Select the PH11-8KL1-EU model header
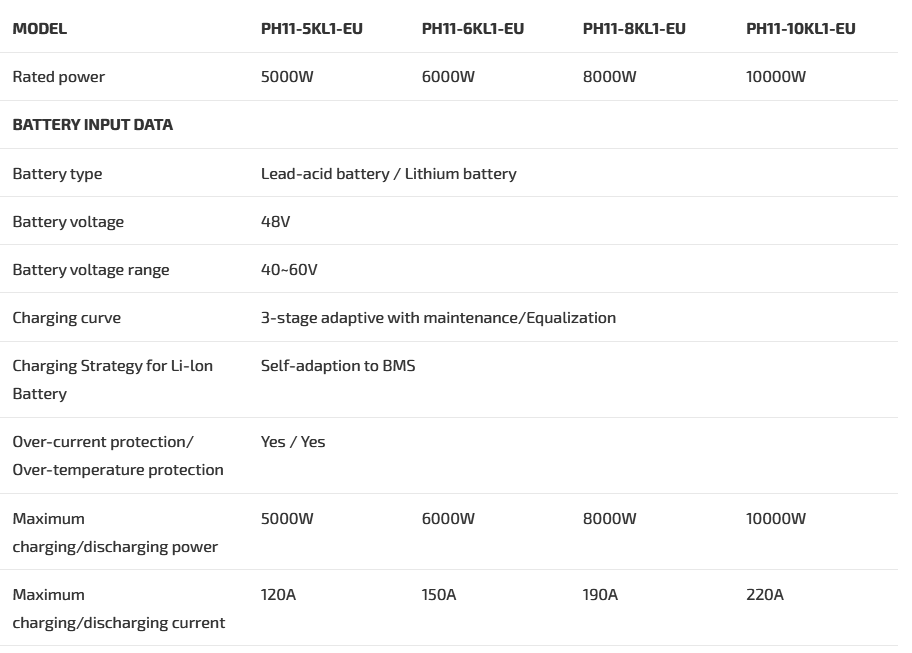This screenshot has width=912, height=653. pyautogui.click(x=634, y=29)
